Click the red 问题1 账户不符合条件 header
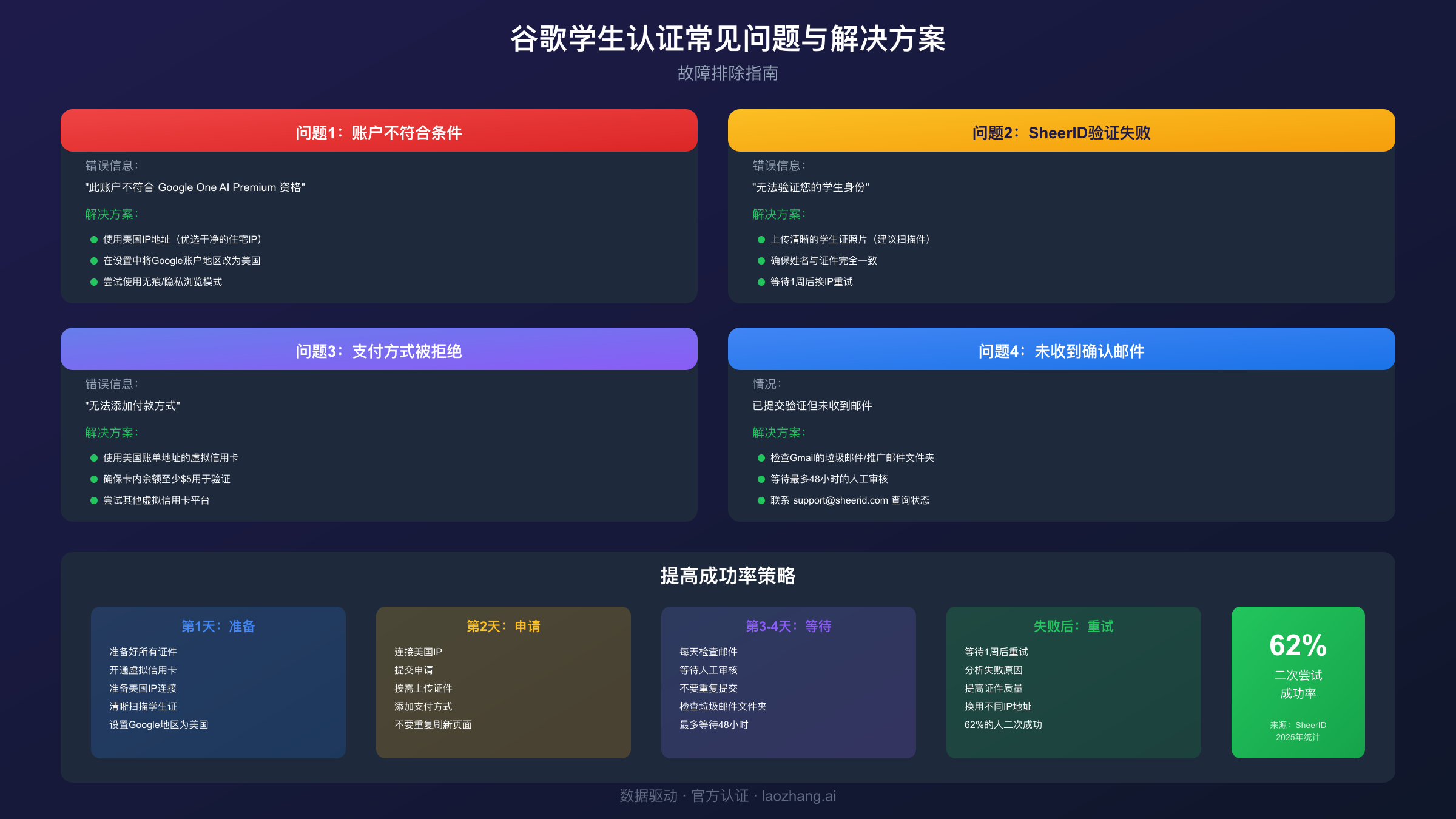1456x819 pixels. pyautogui.click(x=379, y=132)
